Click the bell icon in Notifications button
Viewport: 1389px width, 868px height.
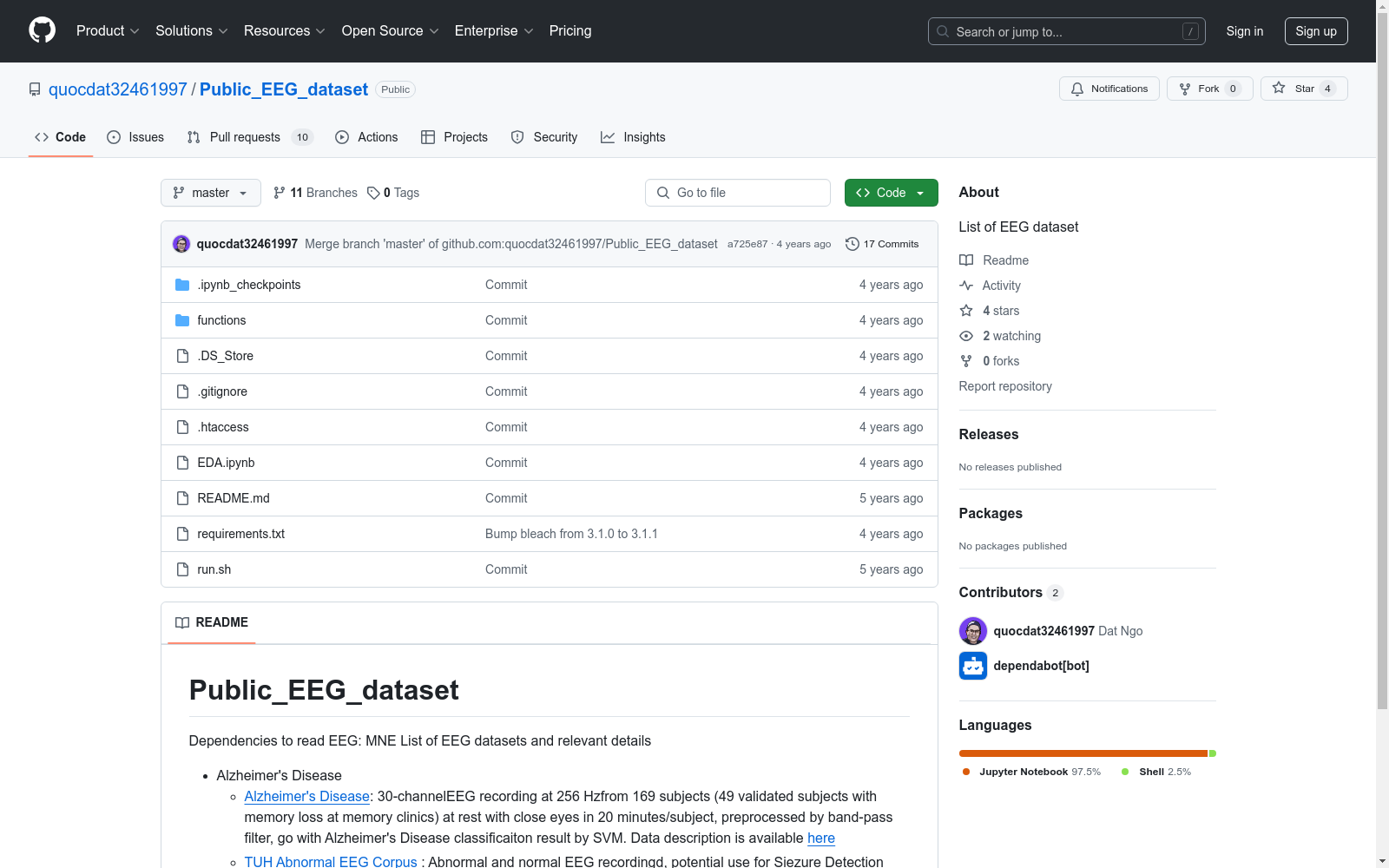tap(1077, 89)
